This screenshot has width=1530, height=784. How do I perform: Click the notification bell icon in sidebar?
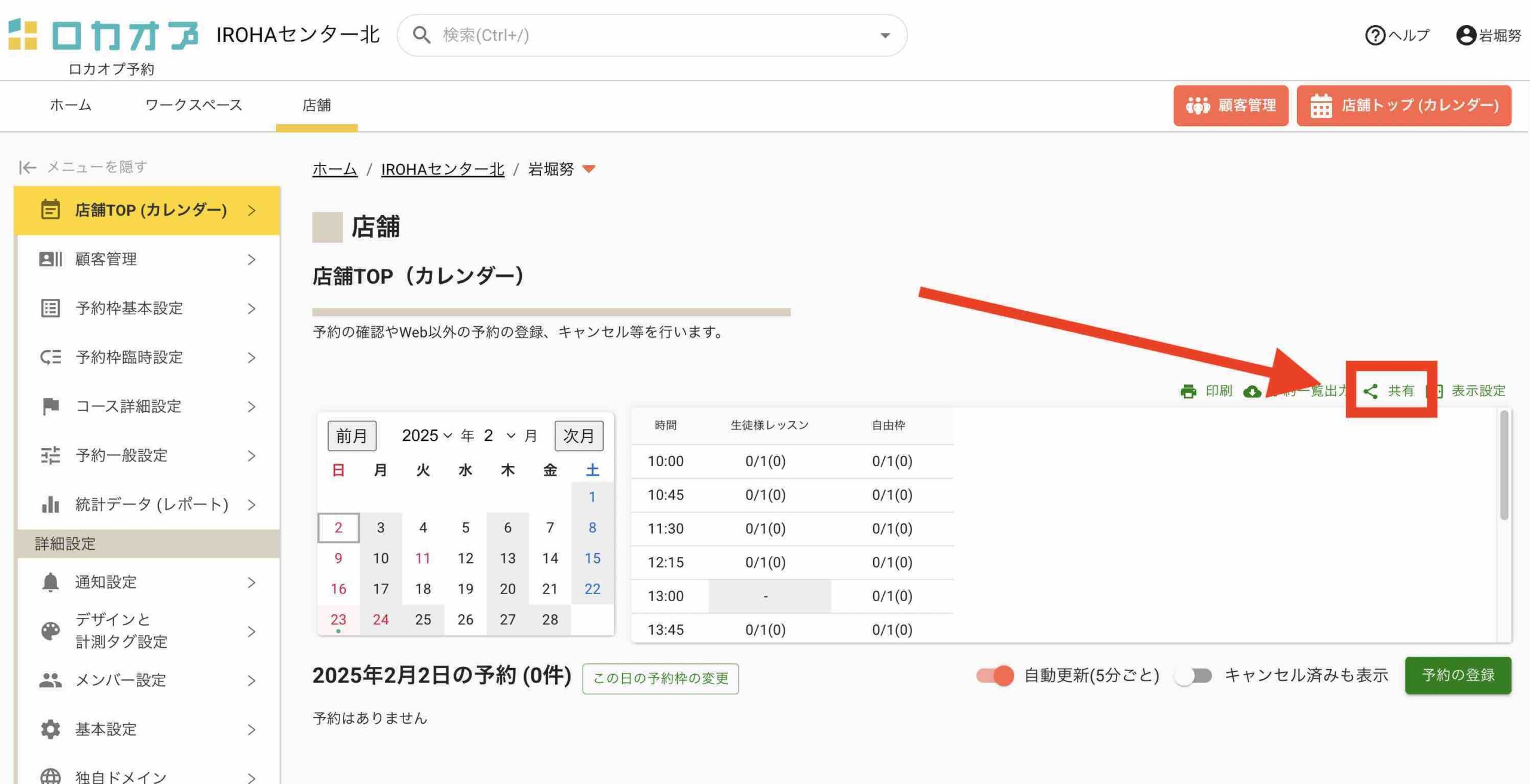point(50,582)
